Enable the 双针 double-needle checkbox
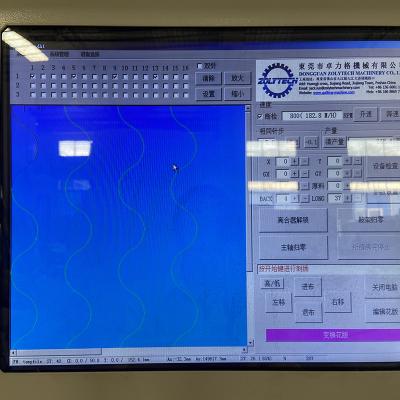Viewport: 400px width, 400px height. (x=200, y=66)
